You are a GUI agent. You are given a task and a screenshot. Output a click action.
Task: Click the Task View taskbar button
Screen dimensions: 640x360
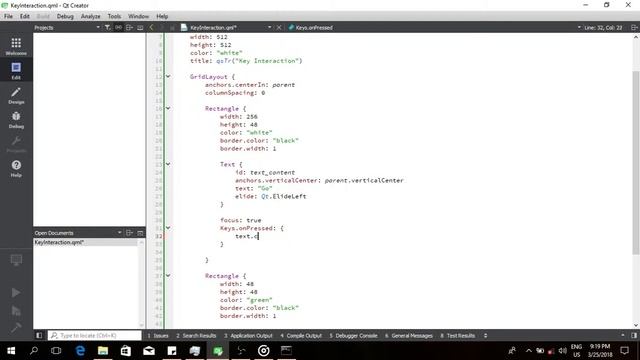[x=56, y=351]
